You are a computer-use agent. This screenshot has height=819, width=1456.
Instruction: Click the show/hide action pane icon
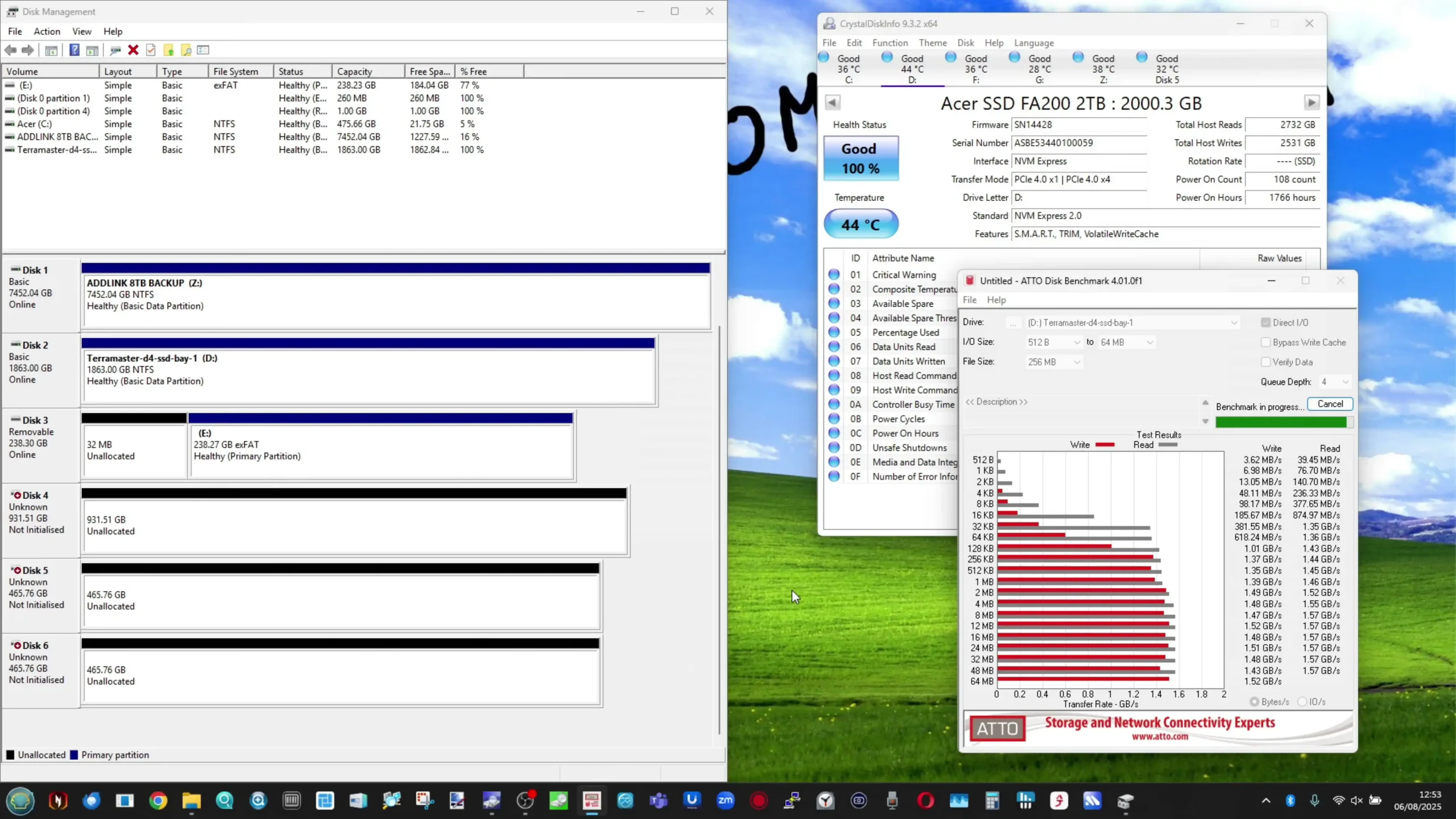coord(92,50)
